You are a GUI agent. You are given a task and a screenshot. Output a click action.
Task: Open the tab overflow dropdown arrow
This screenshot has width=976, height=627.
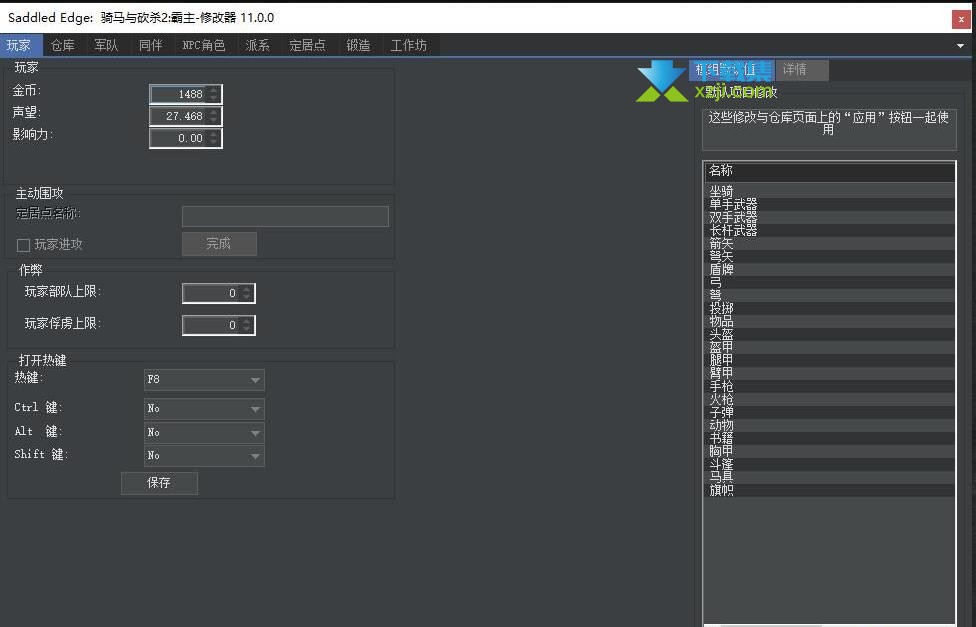(960, 45)
